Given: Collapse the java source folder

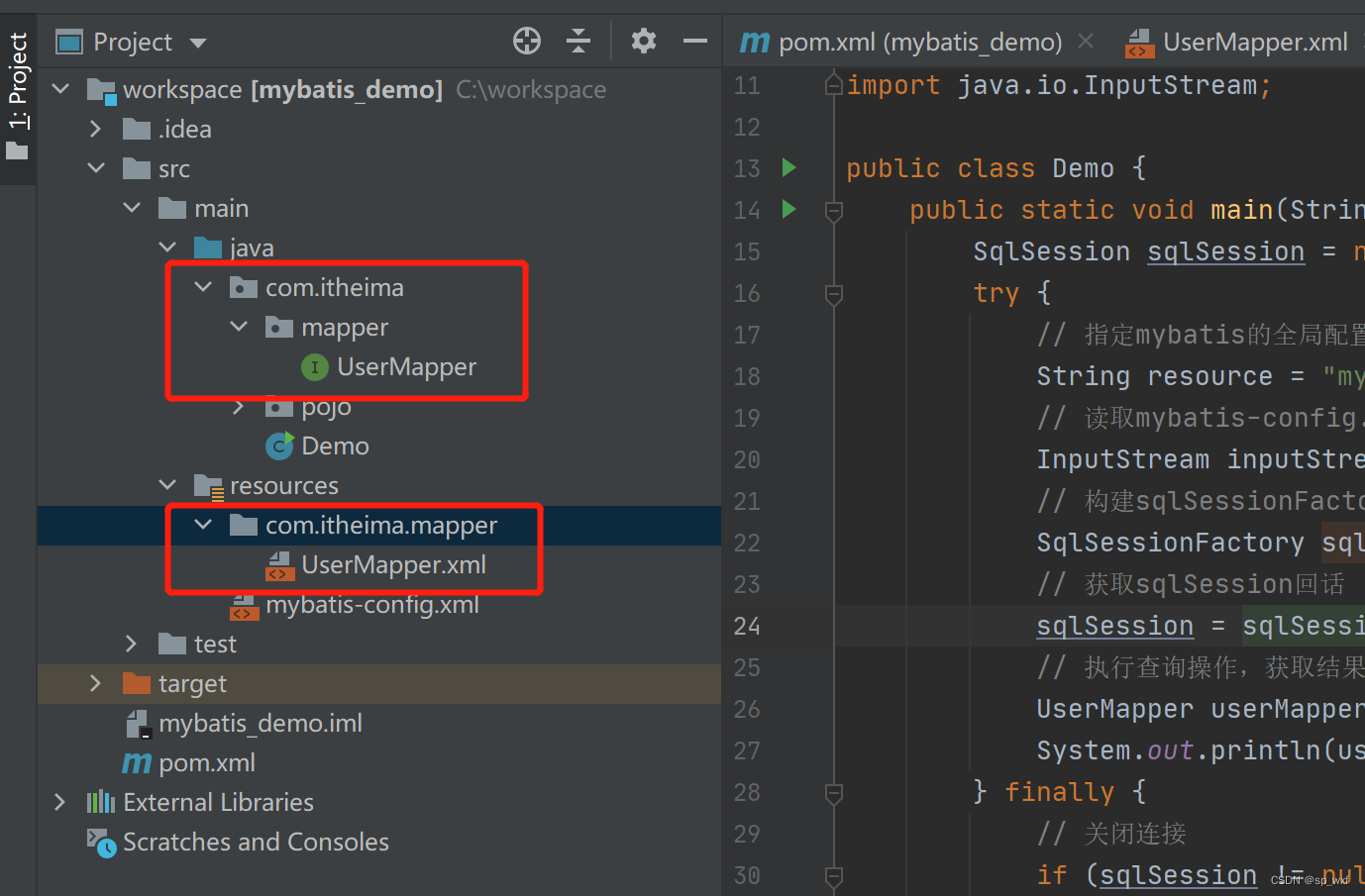Looking at the screenshot, I should click(x=167, y=248).
